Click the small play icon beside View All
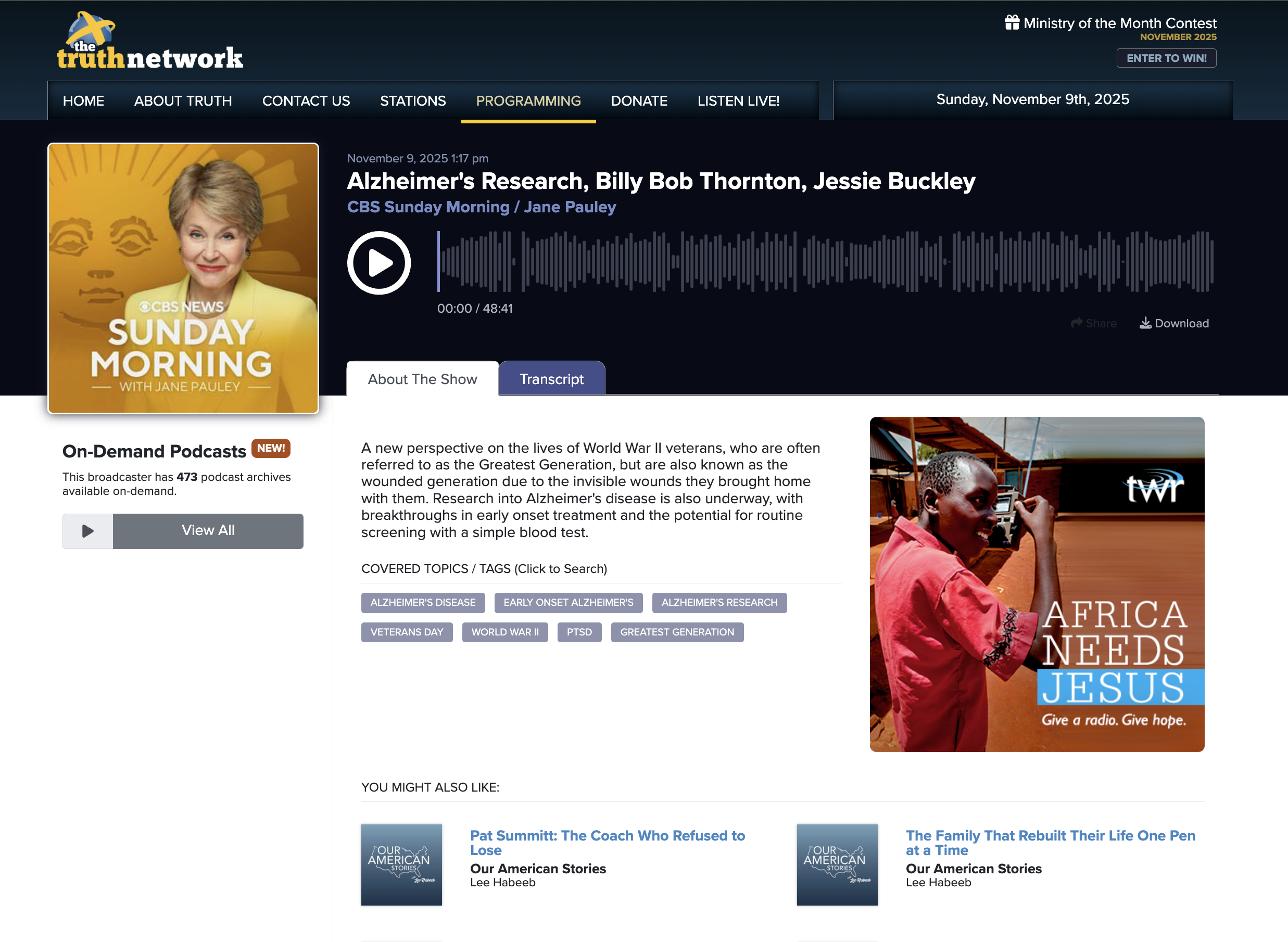 point(88,531)
